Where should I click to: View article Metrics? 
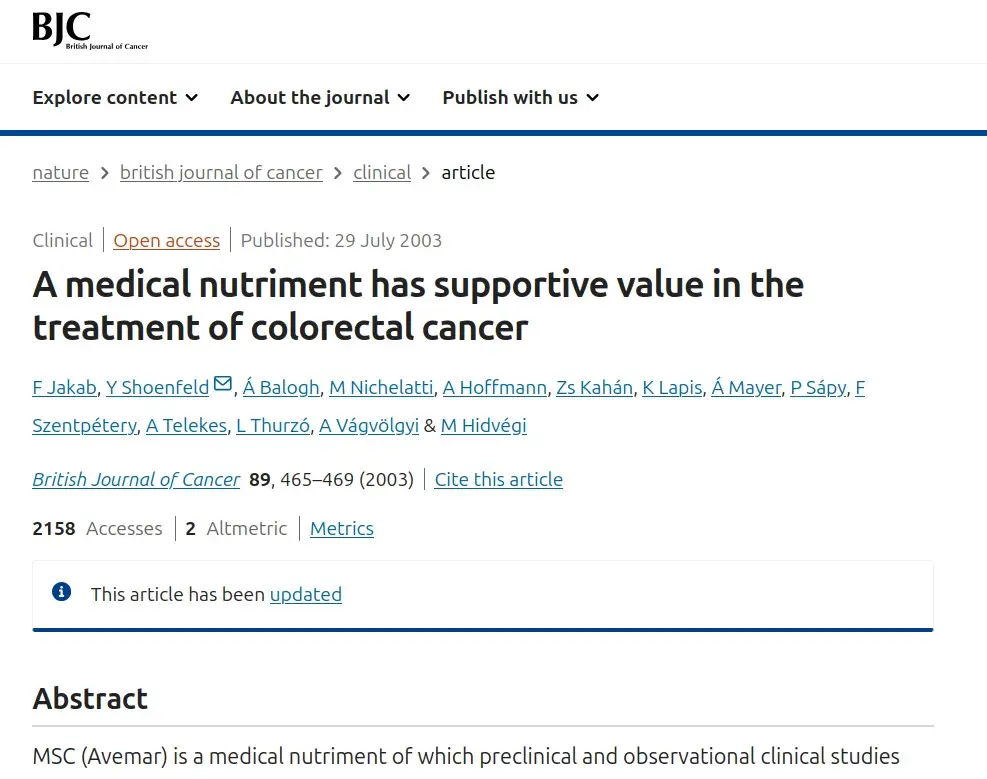click(342, 529)
